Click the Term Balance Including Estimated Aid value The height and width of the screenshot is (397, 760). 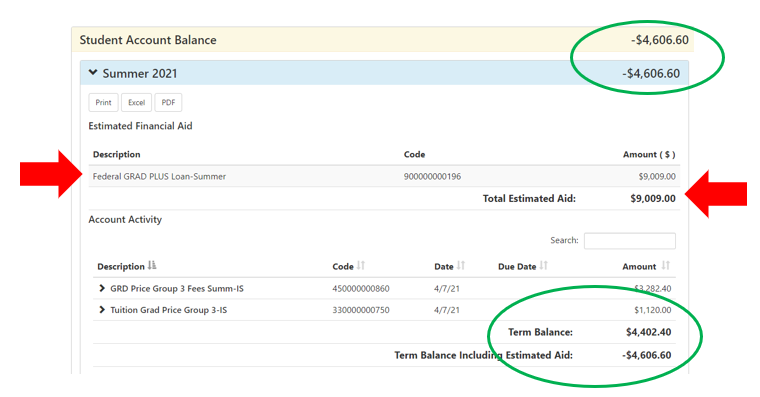[647, 355]
